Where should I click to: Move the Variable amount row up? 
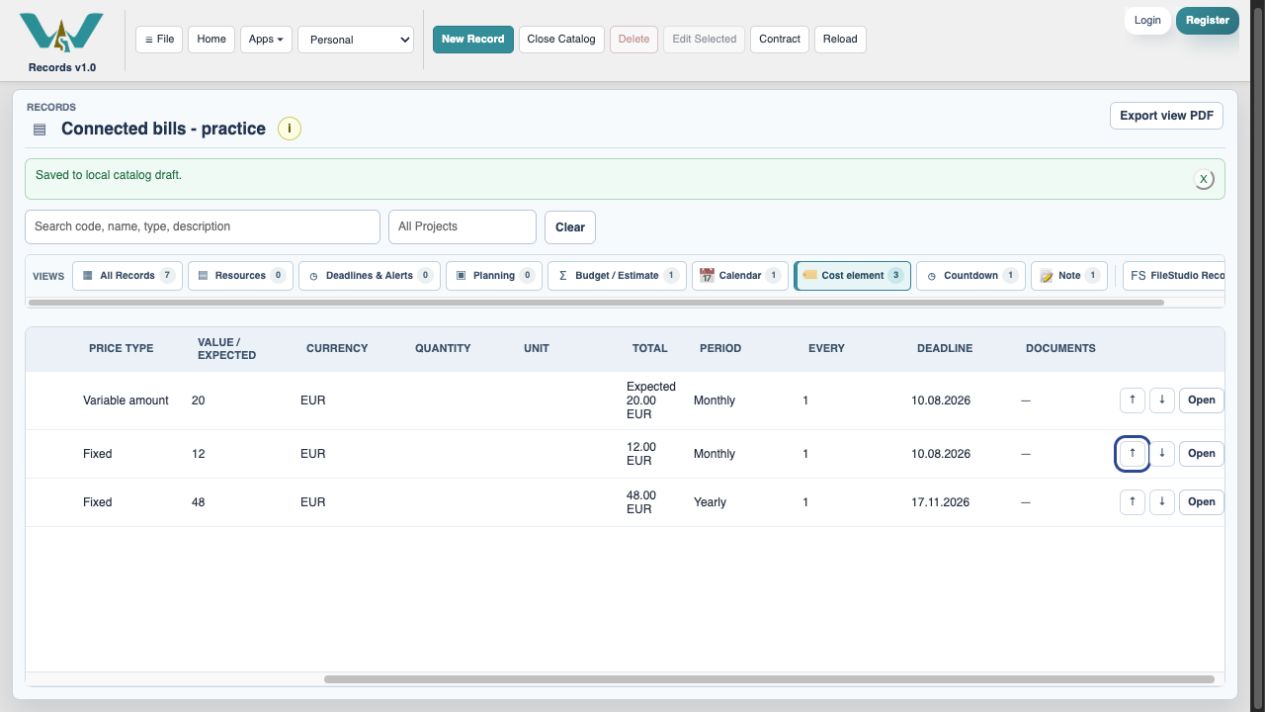coord(1132,400)
